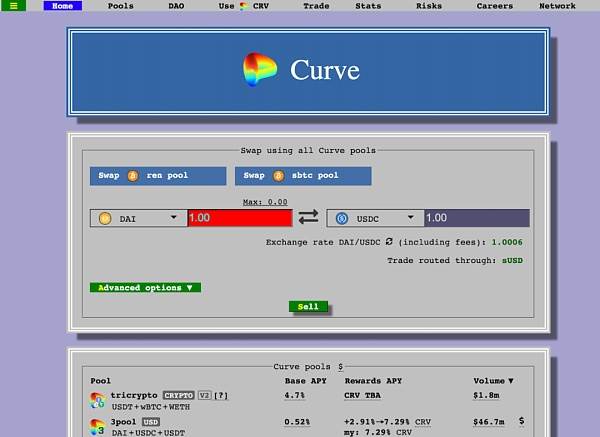Open the tricrypto pool link
This screenshot has height=437, width=600.
[134, 395]
